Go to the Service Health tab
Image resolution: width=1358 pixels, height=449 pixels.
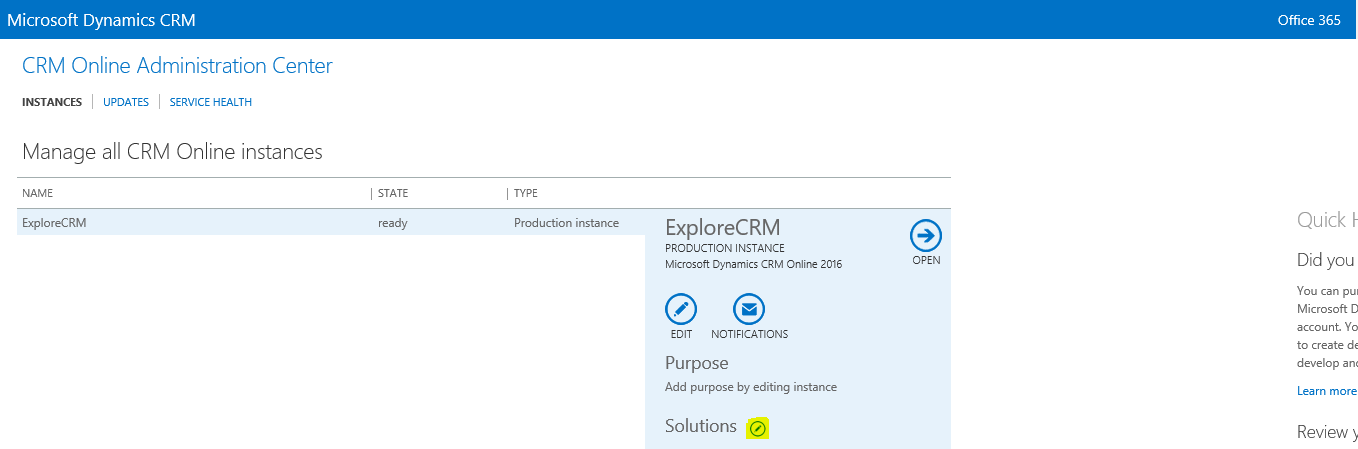pyautogui.click(x=210, y=102)
